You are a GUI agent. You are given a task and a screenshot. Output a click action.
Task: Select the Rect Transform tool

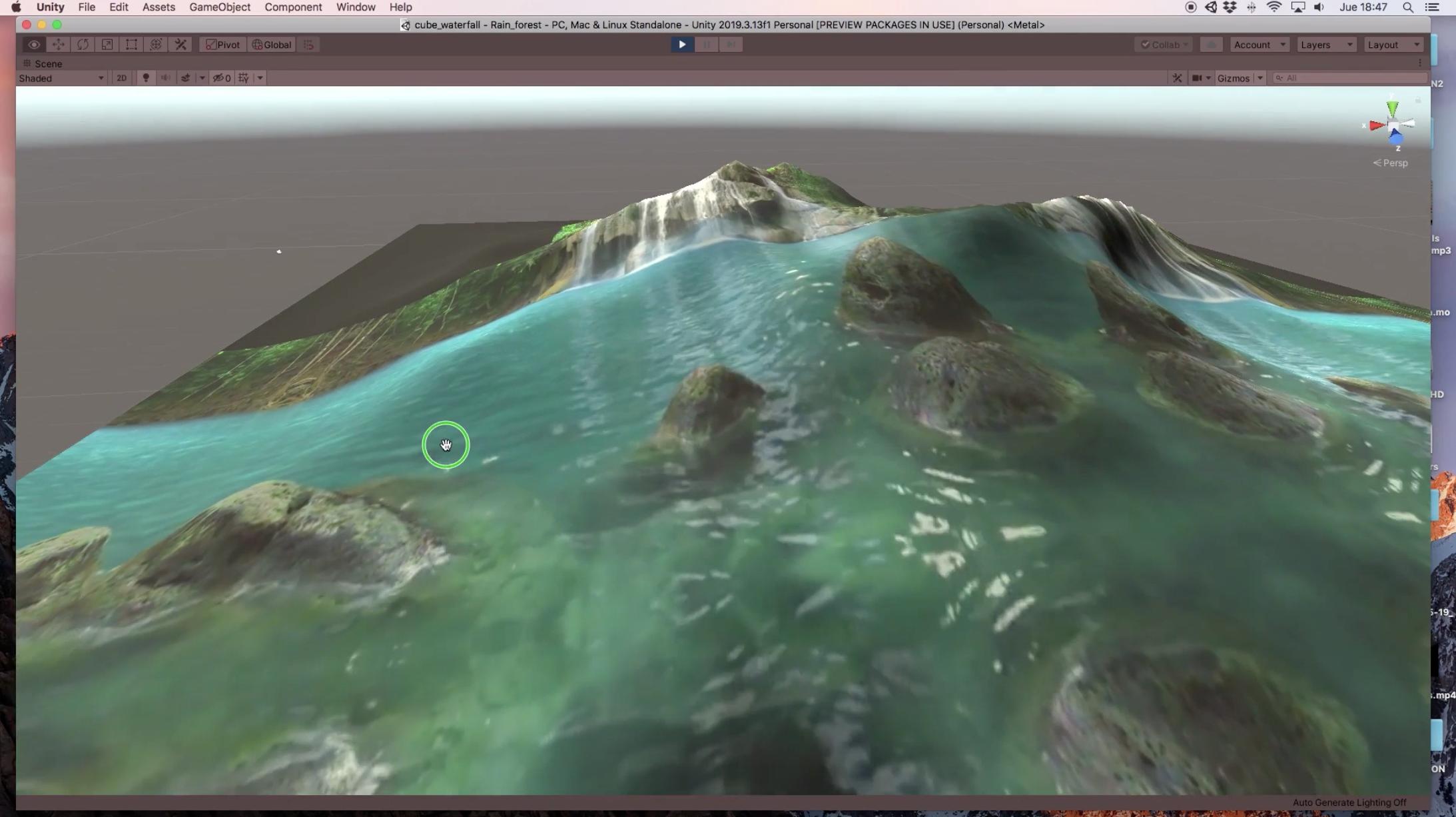pos(131,45)
